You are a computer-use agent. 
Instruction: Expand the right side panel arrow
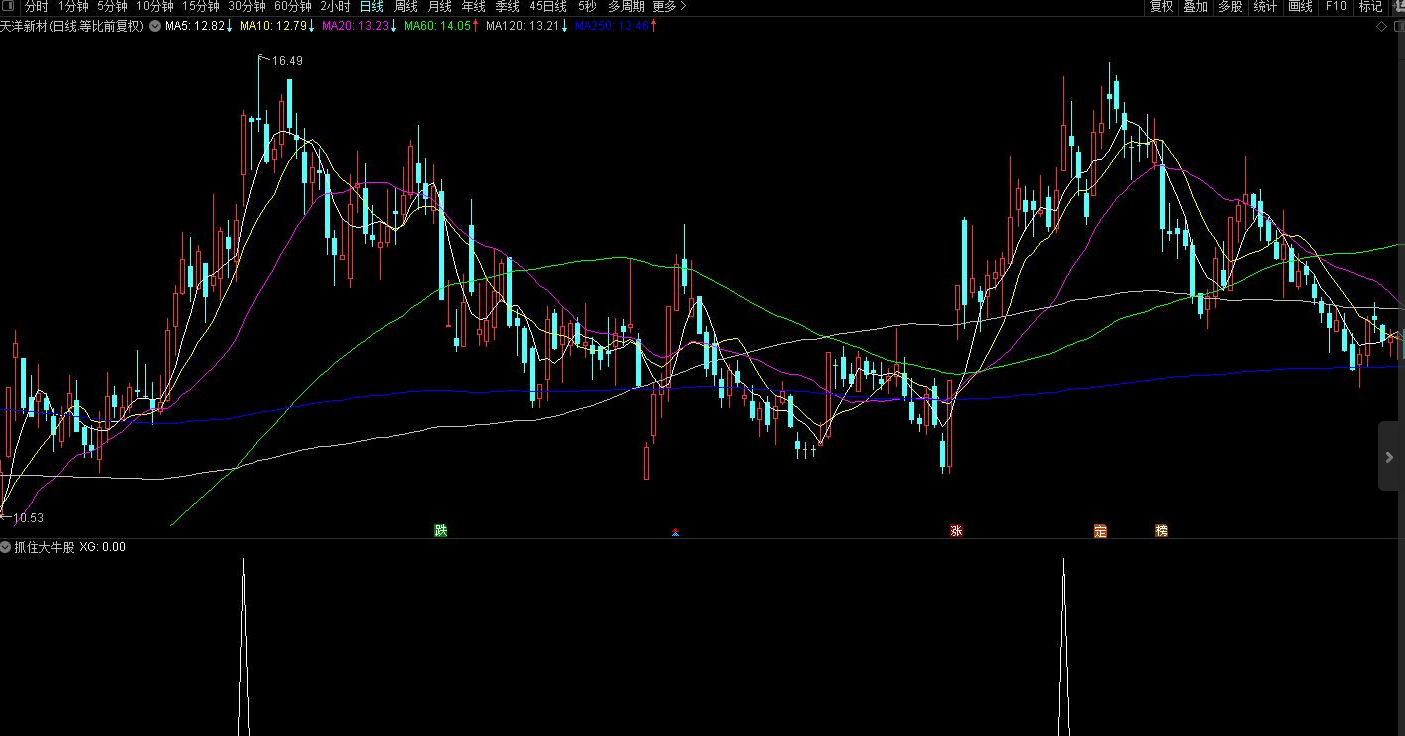coord(1390,457)
